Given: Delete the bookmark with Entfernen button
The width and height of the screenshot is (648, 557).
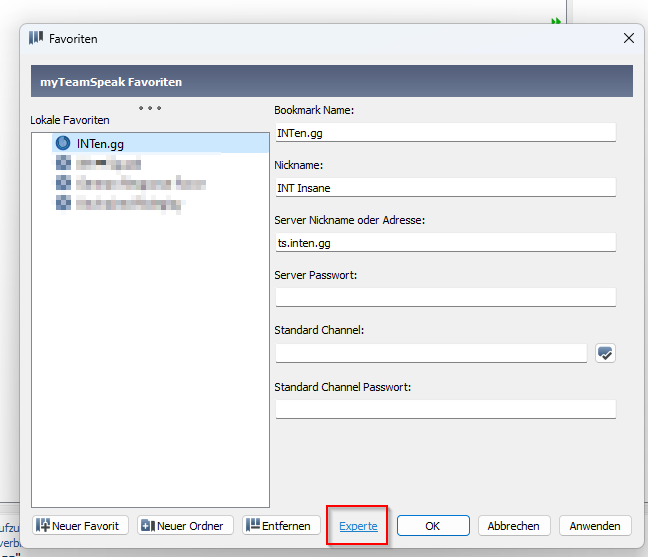Looking at the screenshot, I should point(281,525).
